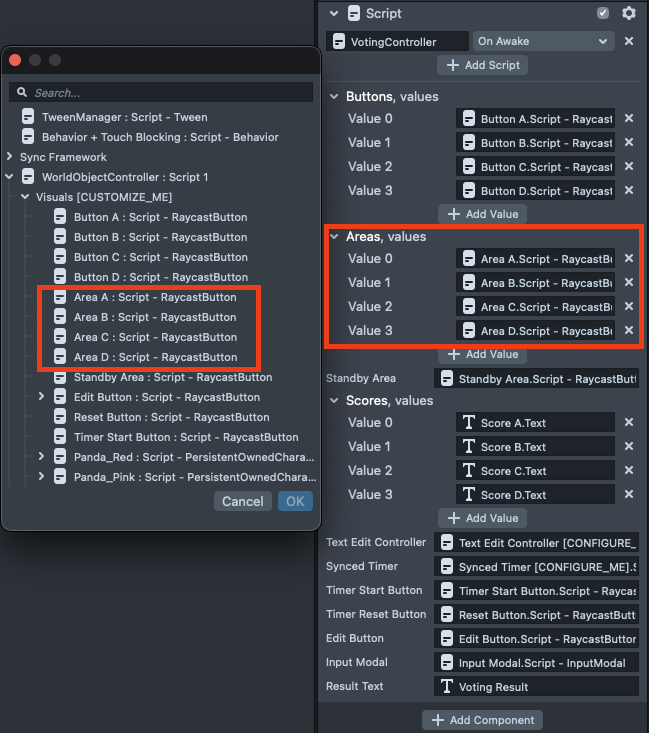The image size is (649, 733).
Task: Click Add Value under Buttons list
Action: [483, 214]
